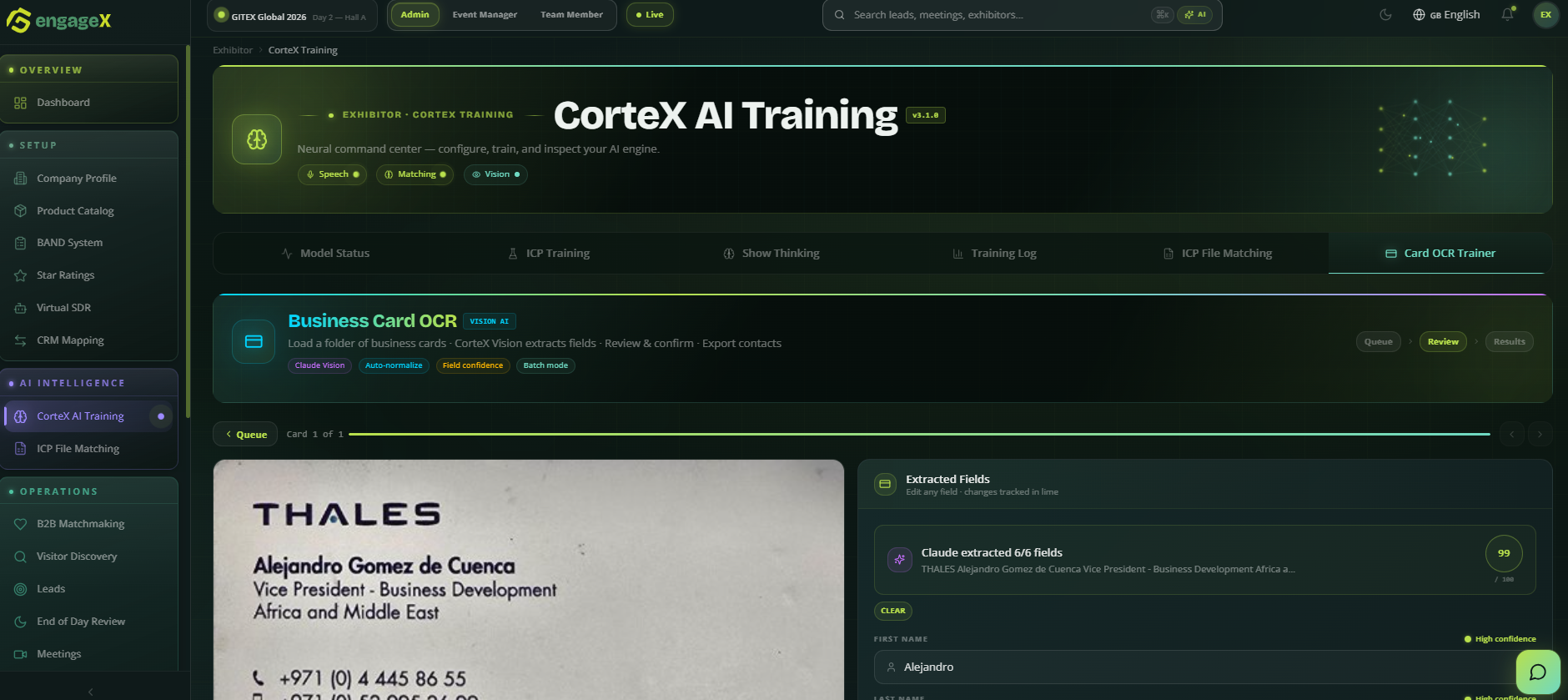Toggle the Vision engine chip

tap(495, 174)
